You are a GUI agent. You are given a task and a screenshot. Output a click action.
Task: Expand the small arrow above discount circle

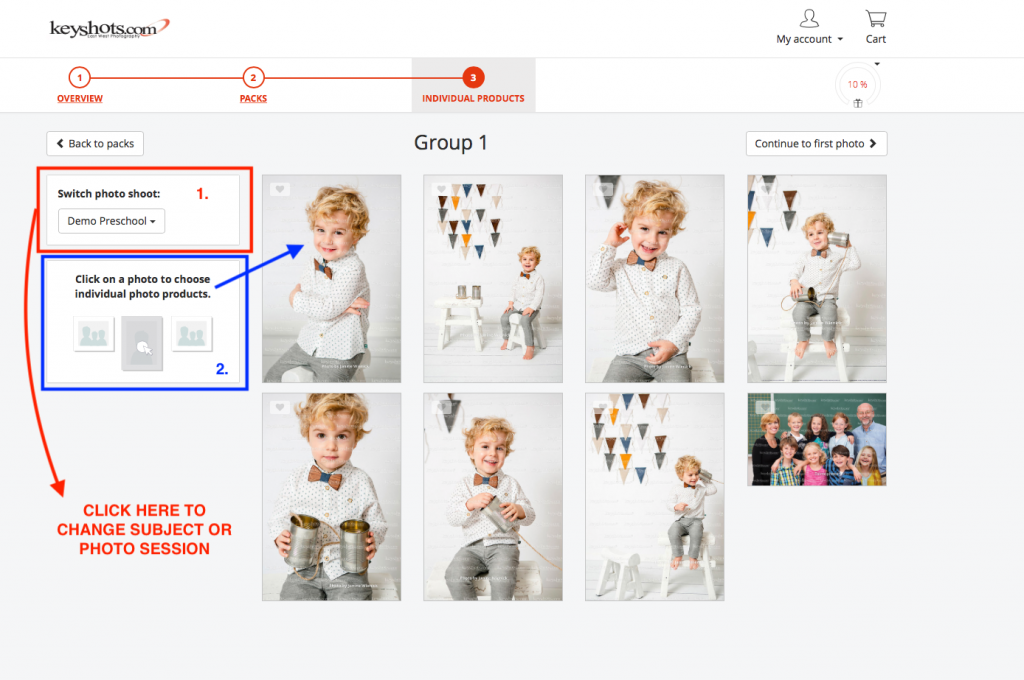point(877,64)
